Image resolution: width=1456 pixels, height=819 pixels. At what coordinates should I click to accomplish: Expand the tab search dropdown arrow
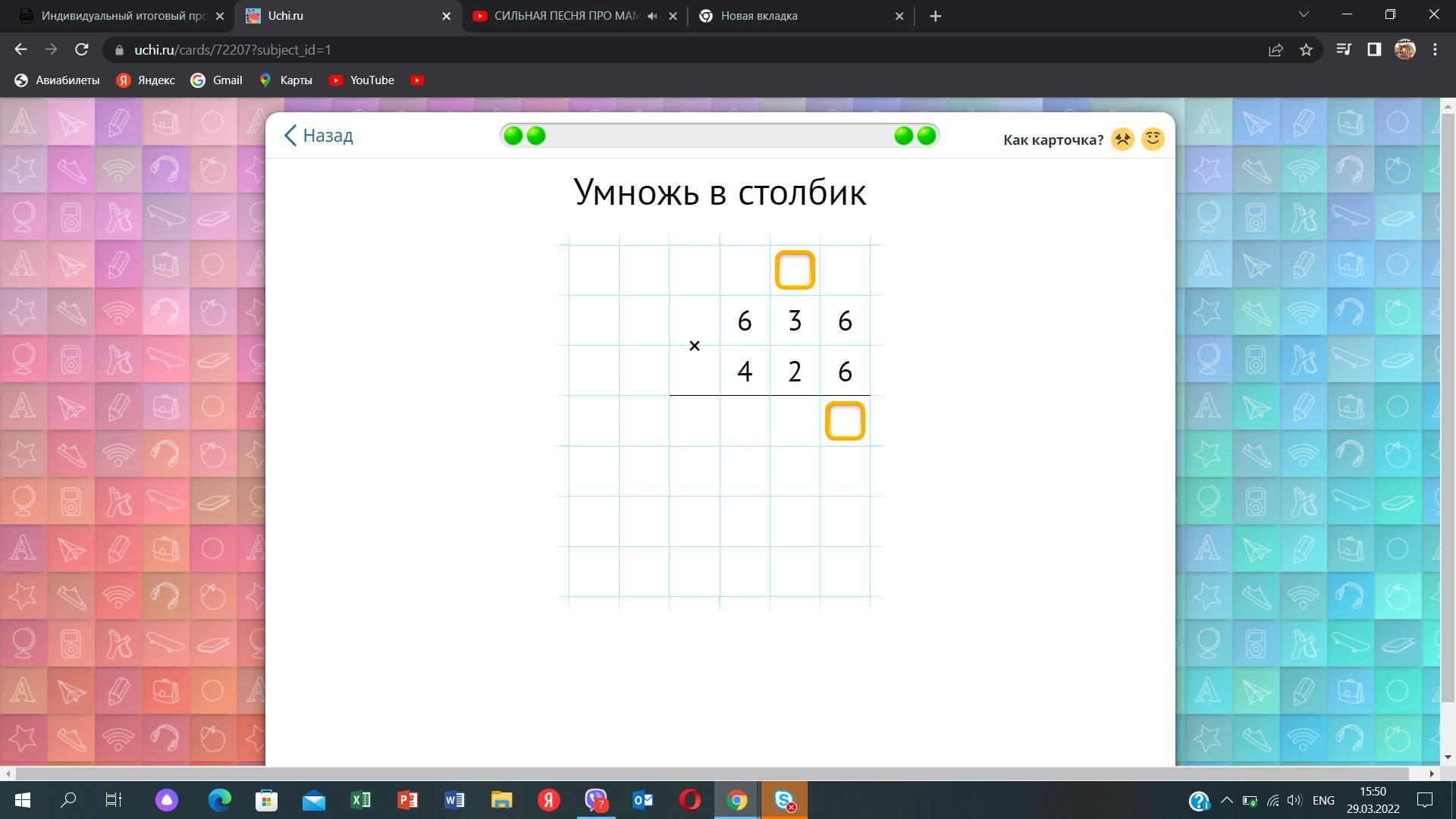(x=1304, y=14)
